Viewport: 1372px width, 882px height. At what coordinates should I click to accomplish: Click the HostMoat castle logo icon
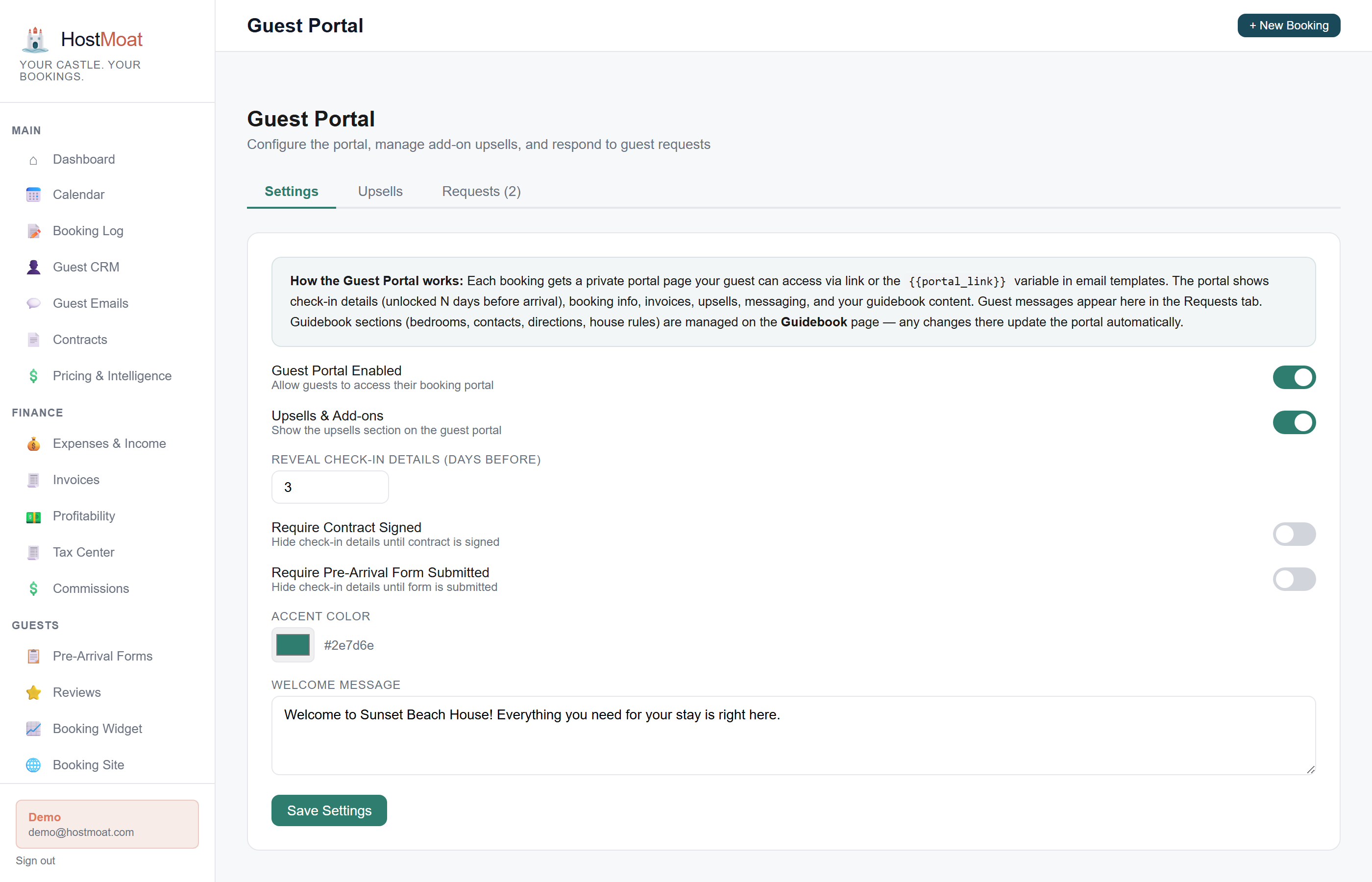coord(35,40)
